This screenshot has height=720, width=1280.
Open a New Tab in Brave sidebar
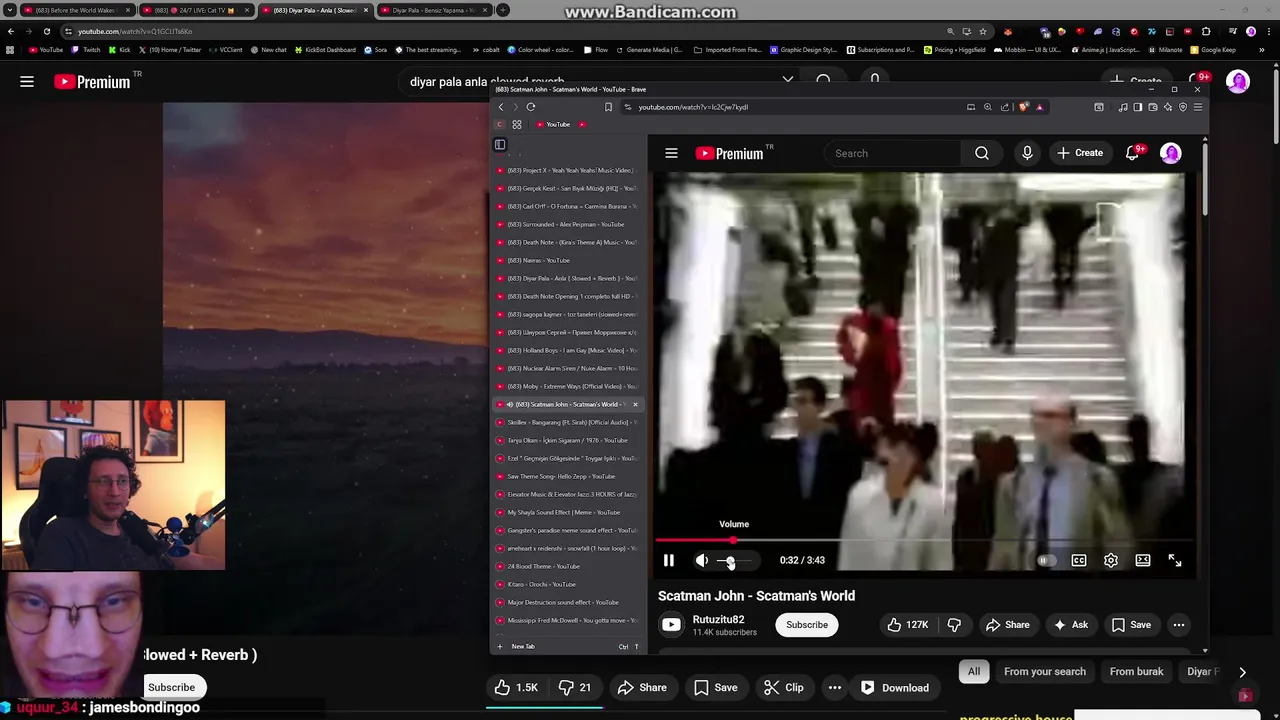click(x=567, y=647)
